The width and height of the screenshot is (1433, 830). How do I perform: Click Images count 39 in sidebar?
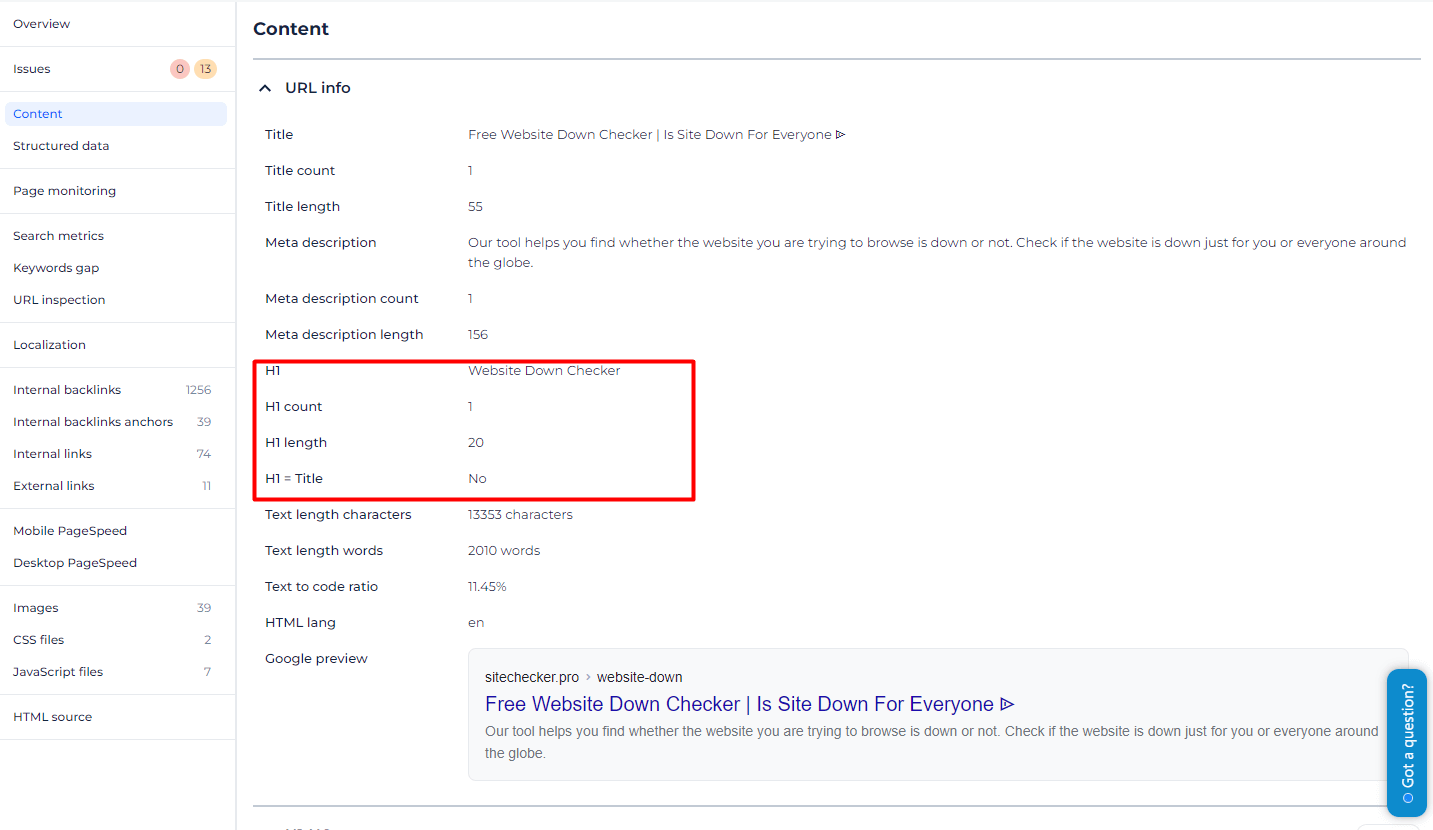[x=204, y=608]
